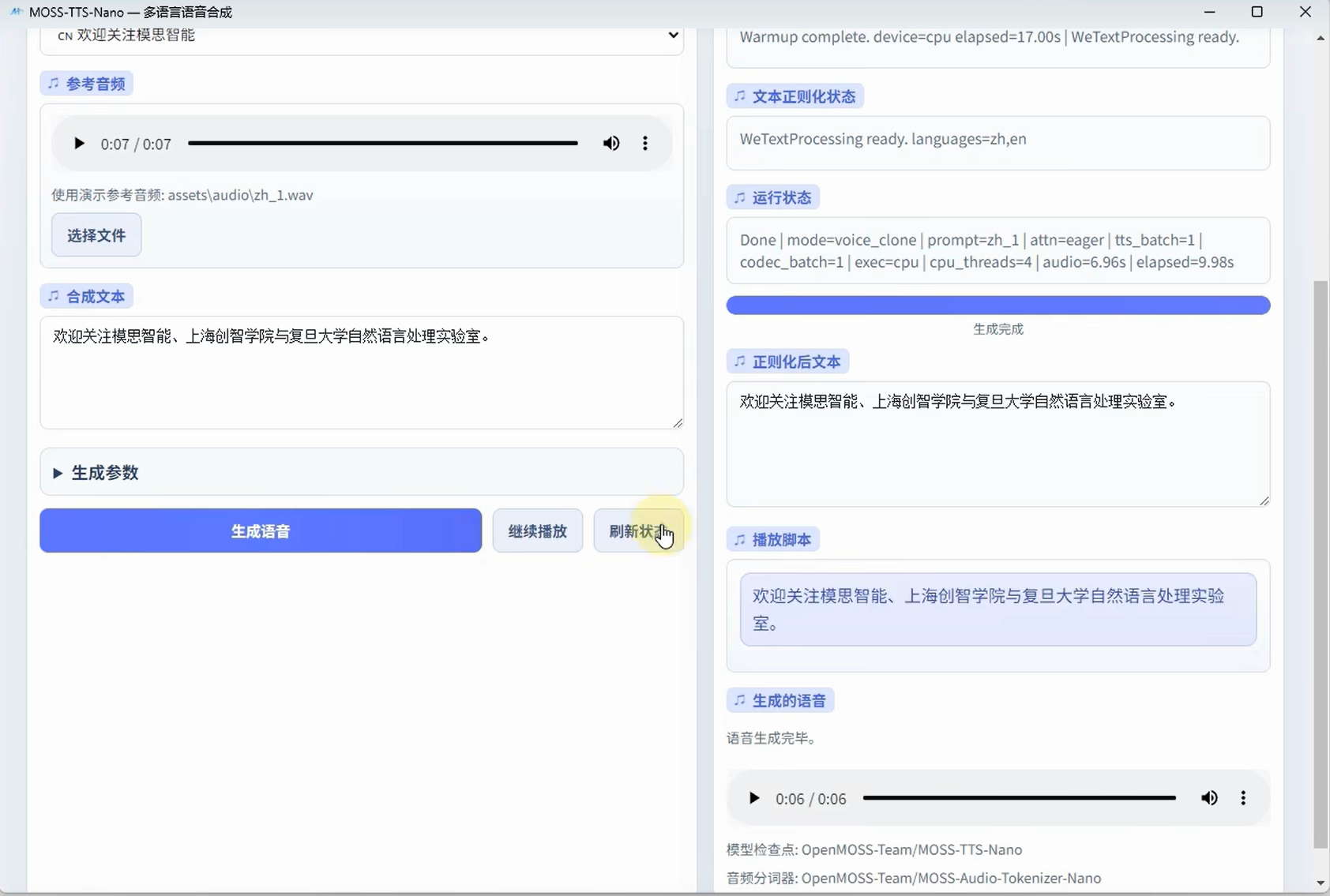Seek within the reference audio progress bar
This screenshot has width=1330, height=896.
[x=383, y=144]
